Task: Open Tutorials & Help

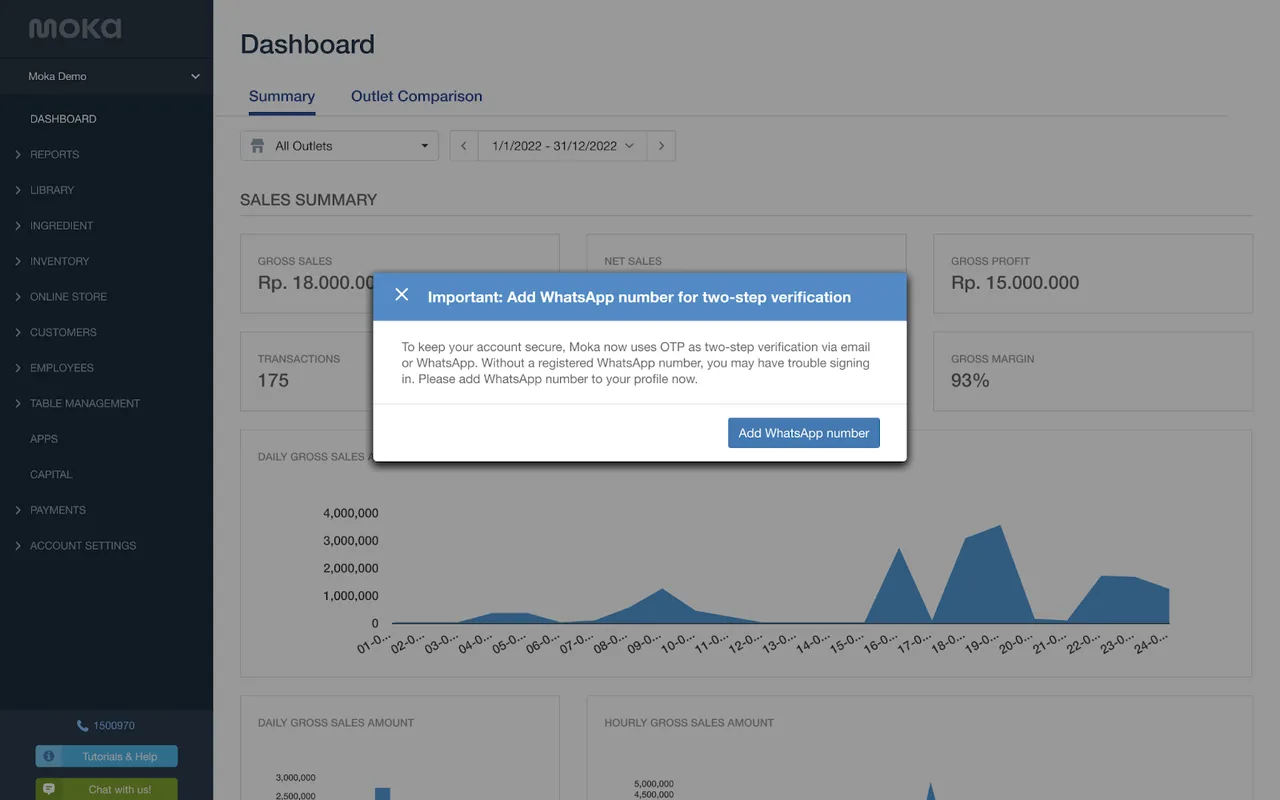Action: click(x=106, y=756)
